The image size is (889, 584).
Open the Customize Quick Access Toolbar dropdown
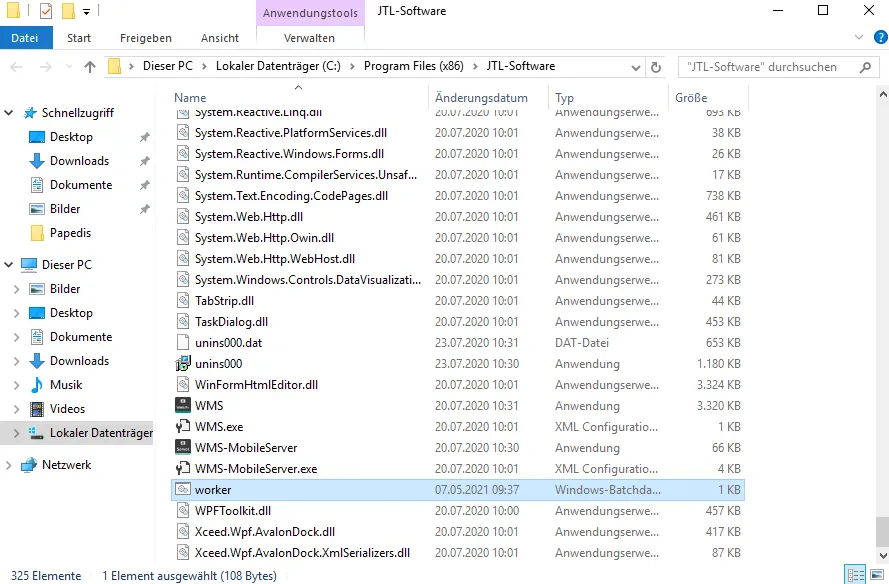86,11
